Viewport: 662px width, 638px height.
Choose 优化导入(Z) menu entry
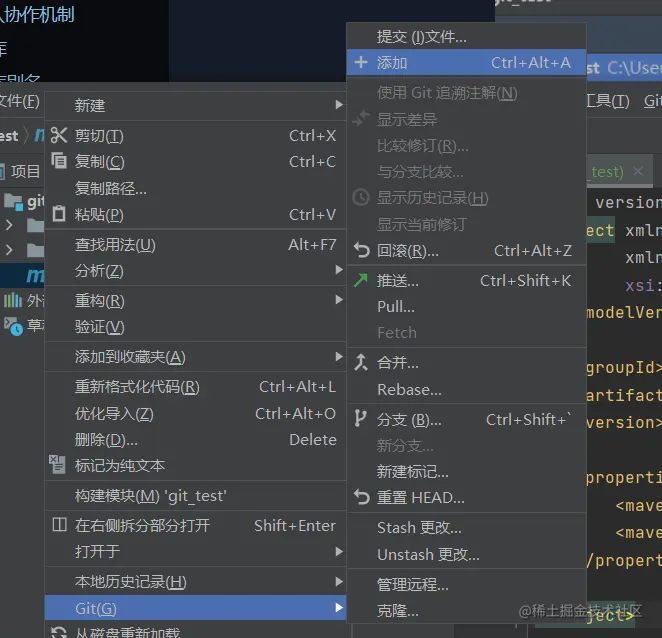coord(195,413)
